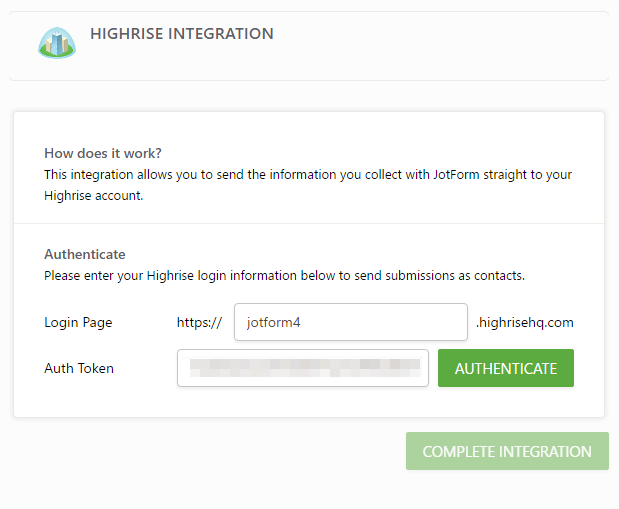The width and height of the screenshot is (619, 509).
Task: Click the divider line above Authenticate section
Action: pyautogui.click(x=308, y=223)
